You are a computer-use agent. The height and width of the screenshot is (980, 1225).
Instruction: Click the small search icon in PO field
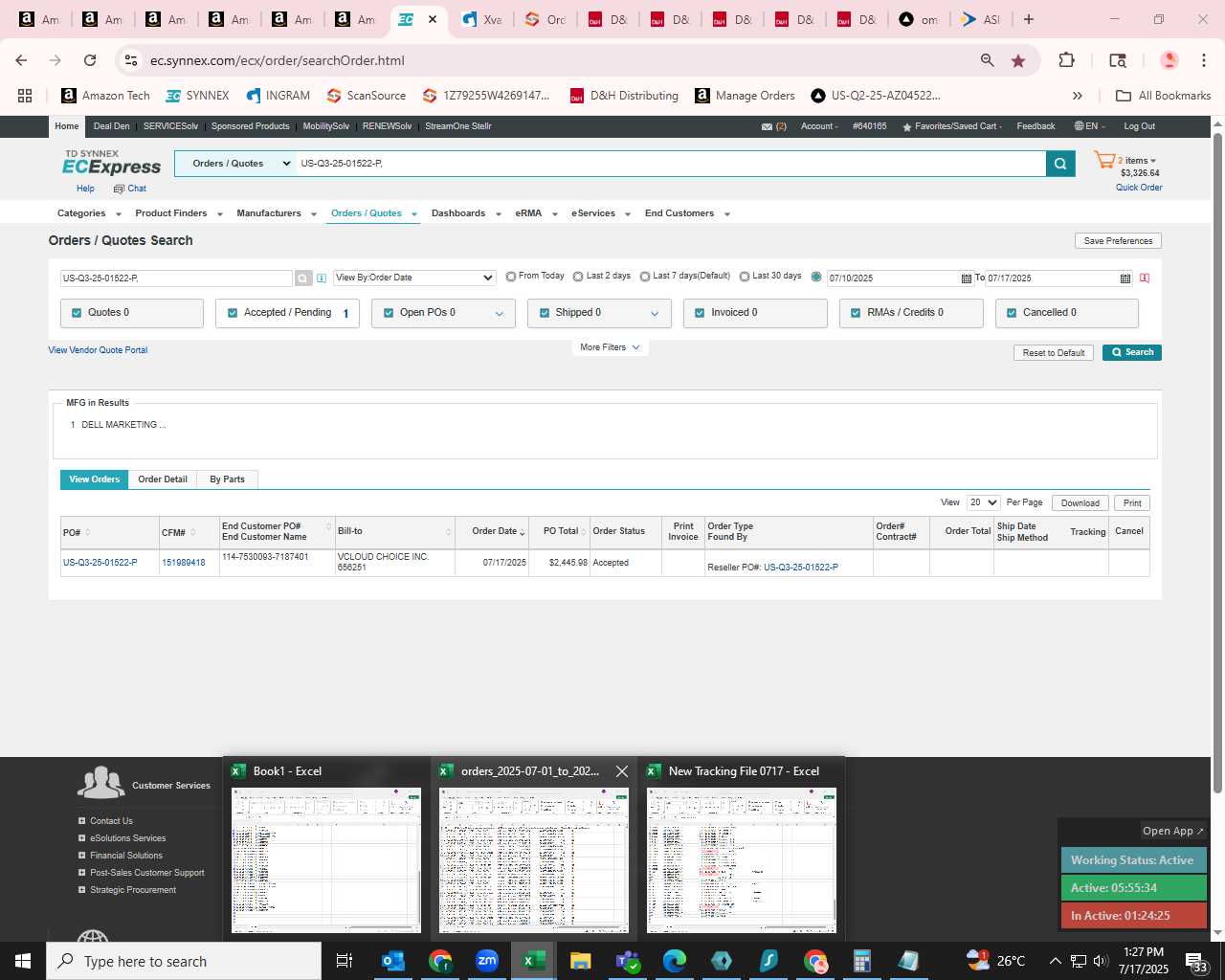coord(303,278)
